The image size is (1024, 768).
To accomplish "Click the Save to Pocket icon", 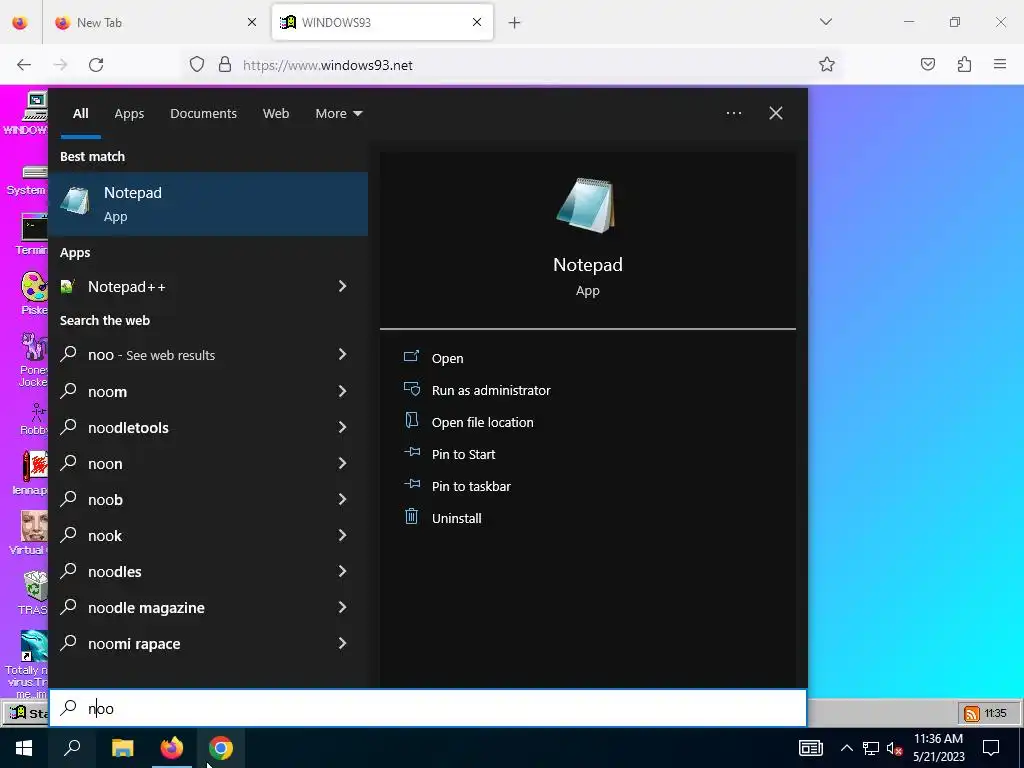I will pos(928,64).
